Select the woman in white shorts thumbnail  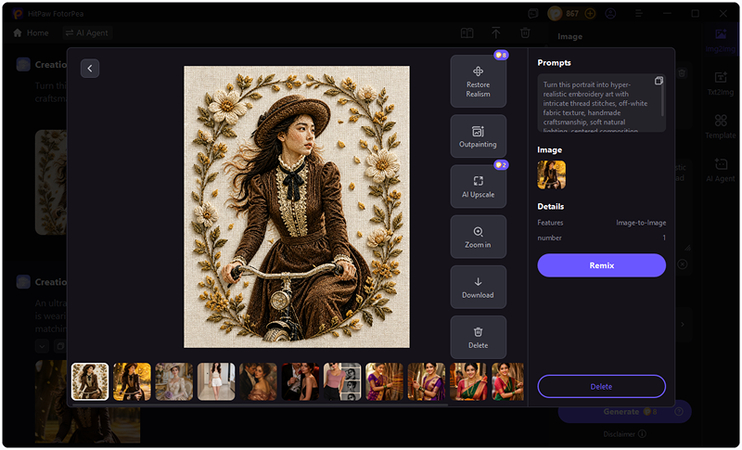pos(216,382)
